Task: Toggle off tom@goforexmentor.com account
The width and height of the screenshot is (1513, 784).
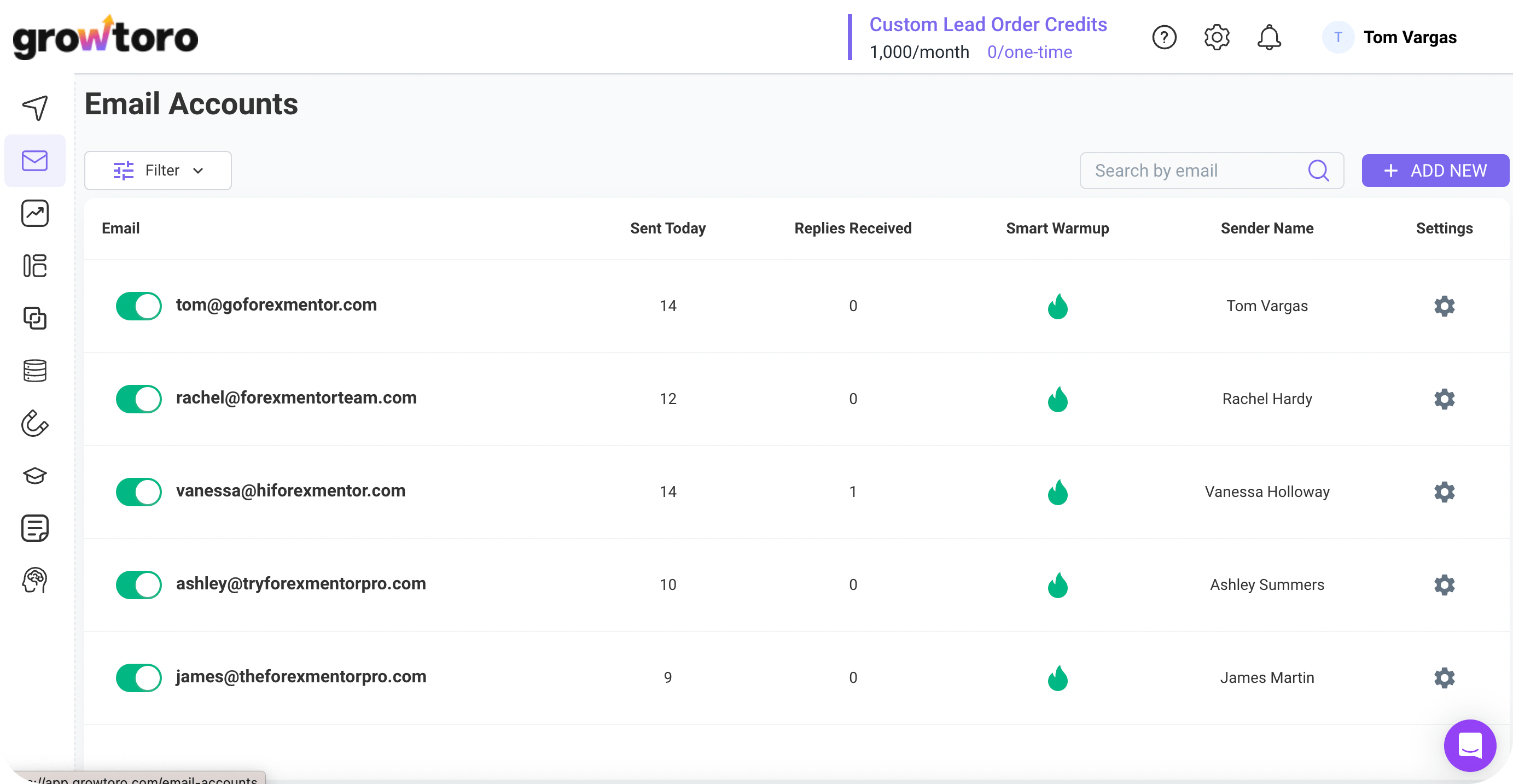Action: (138, 306)
